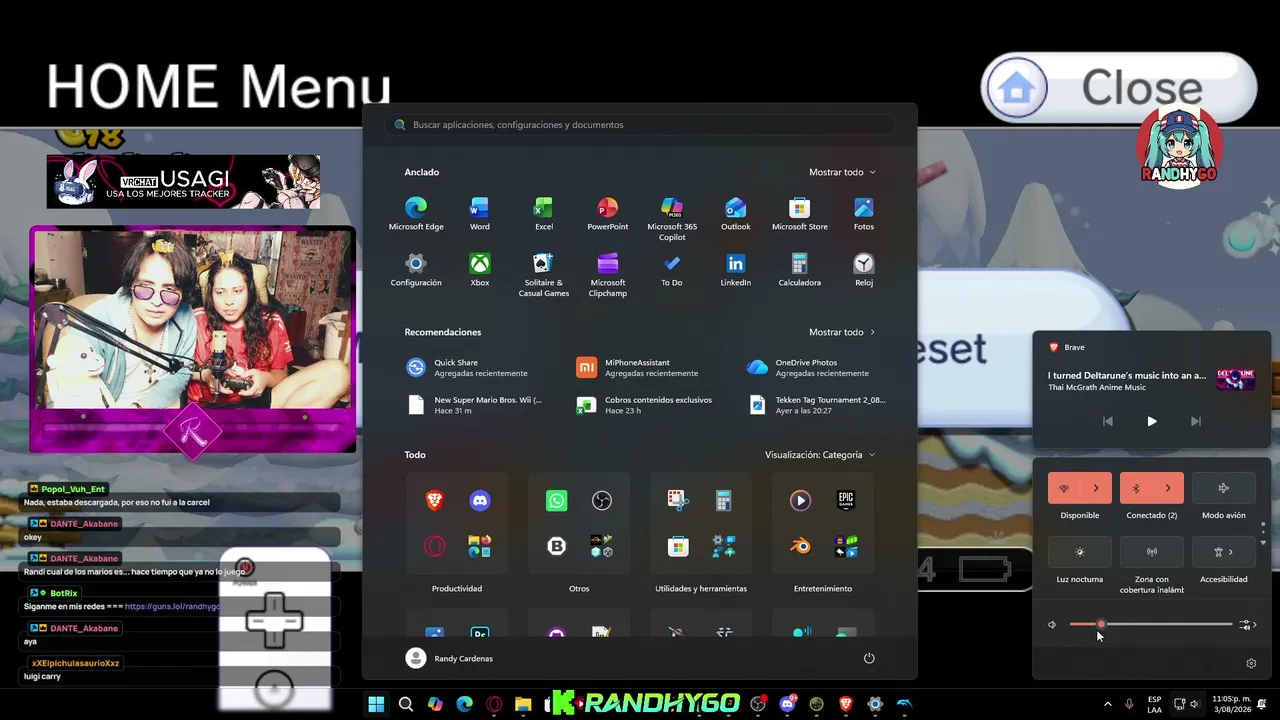Image resolution: width=1280 pixels, height=720 pixels.
Task: Open the sound output device selector
Action: click(1247, 625)
